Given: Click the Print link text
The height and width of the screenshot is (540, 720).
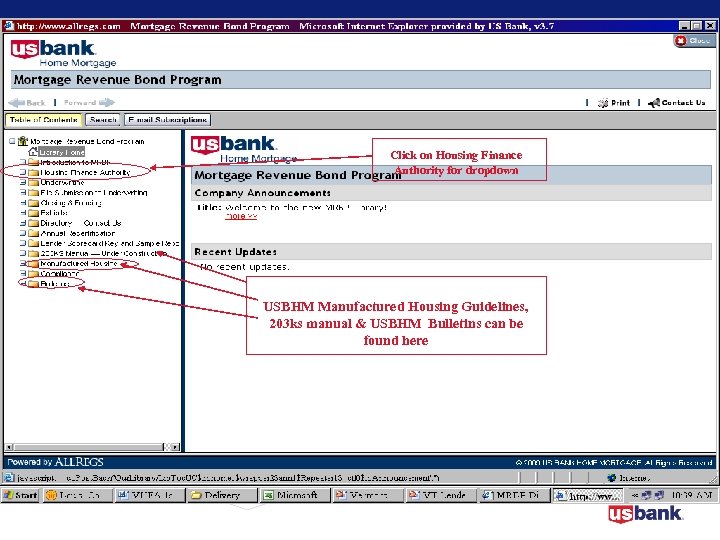Looking at the screenshot, I should (620, 103).
